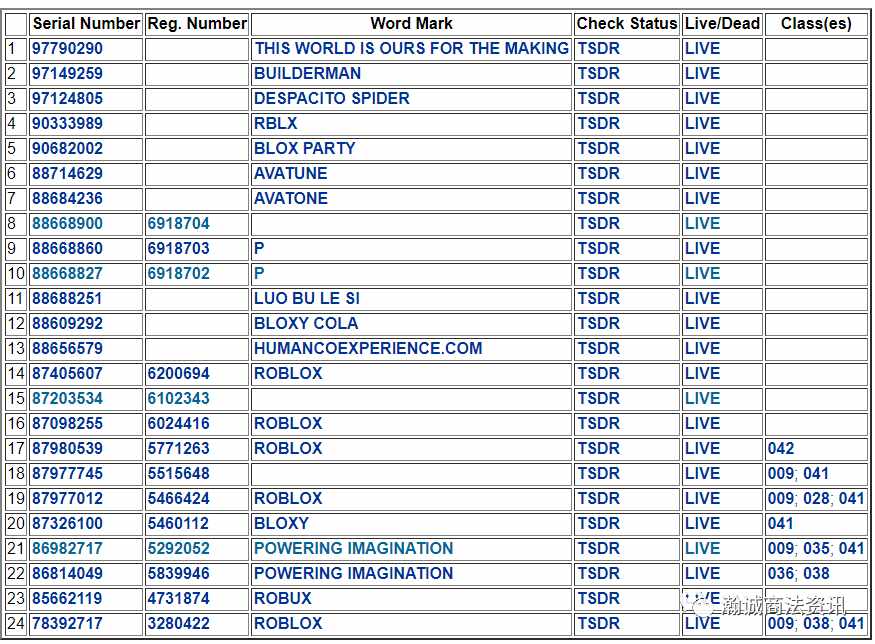Click BLOX PARTY word mark
The image size is (875, 644).
(x=305, y=148)
